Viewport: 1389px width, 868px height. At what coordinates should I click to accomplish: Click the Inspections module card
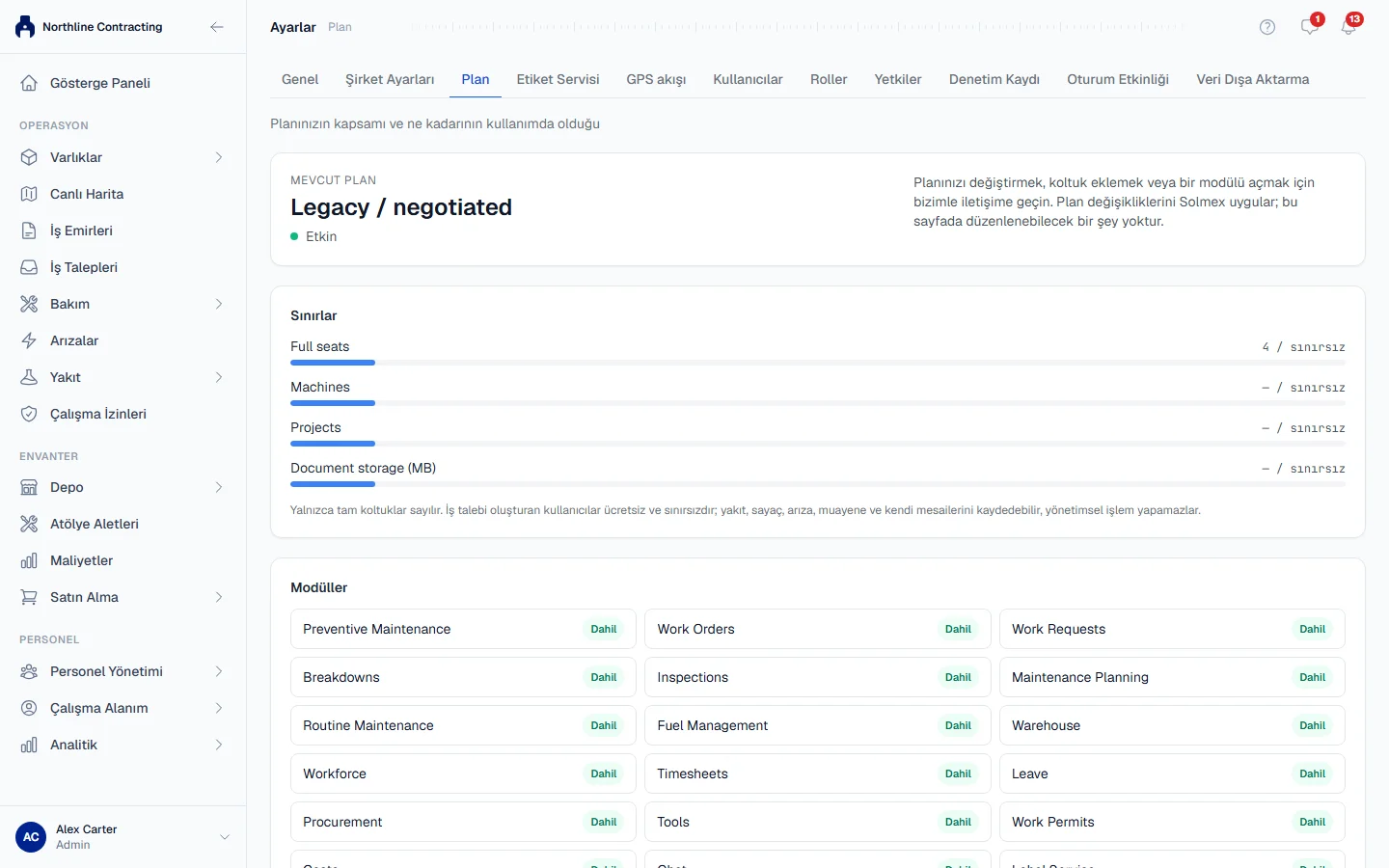818,677
